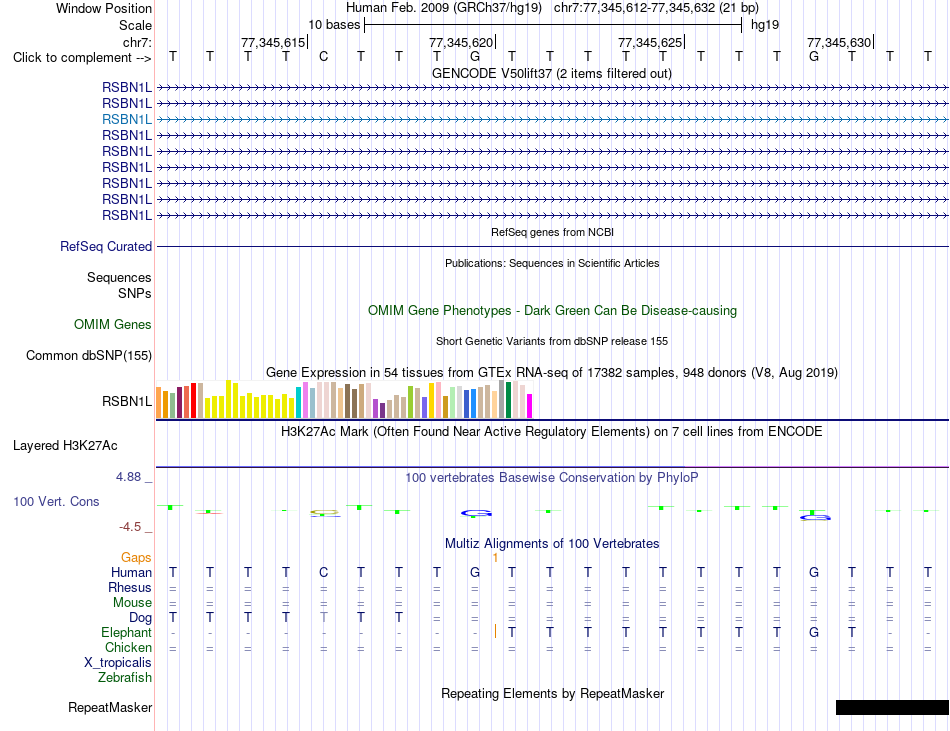950x731 pixels.
Task: Click the Mouse species label
Action: pos(132,603)
